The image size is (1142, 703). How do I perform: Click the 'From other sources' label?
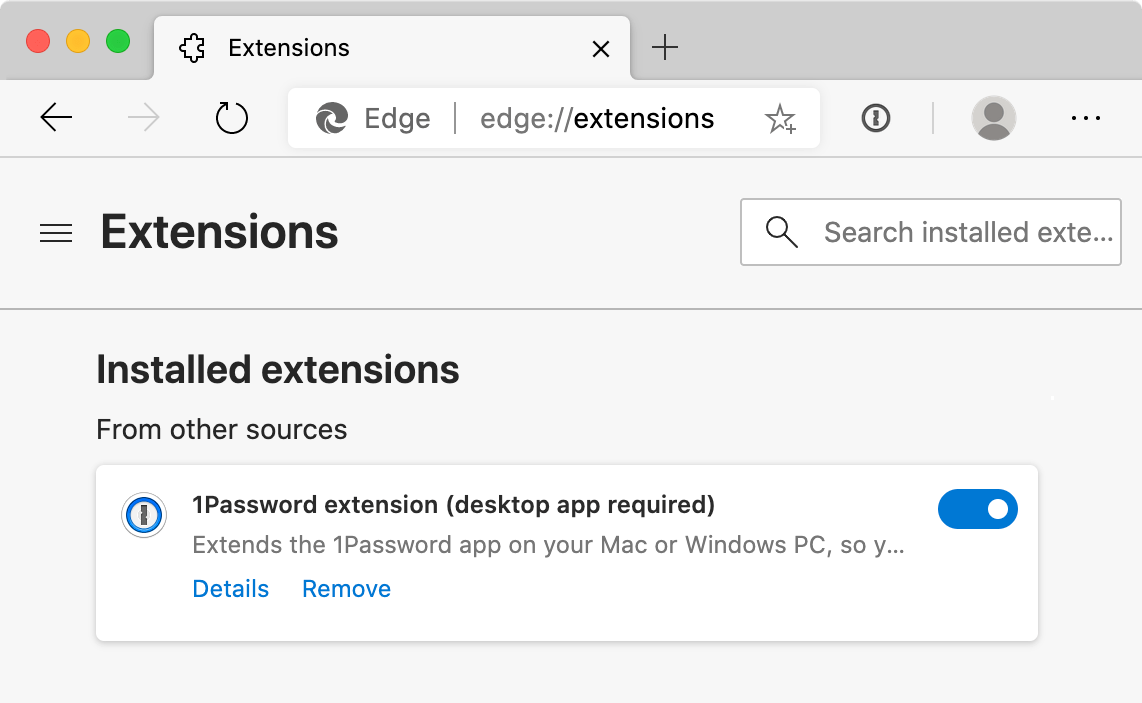(221, 430)
